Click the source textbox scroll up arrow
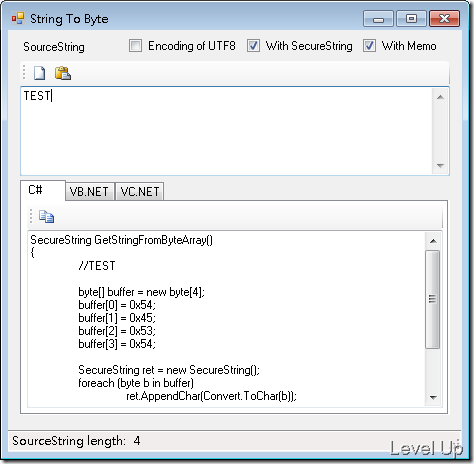This screenshot has width=474, height=464. (x=440, y=97)
